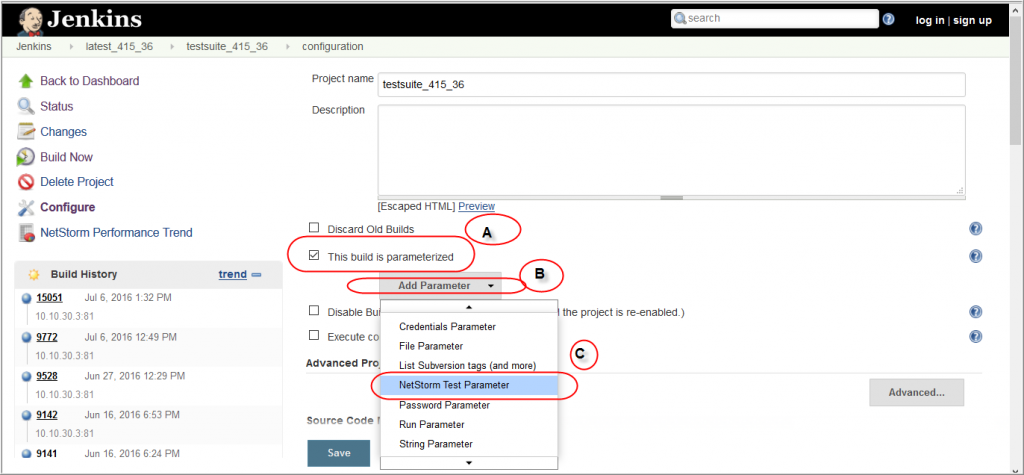Open help for Execute concurrent builds option
Screen dimensions: 1024x475
point(976,336)
